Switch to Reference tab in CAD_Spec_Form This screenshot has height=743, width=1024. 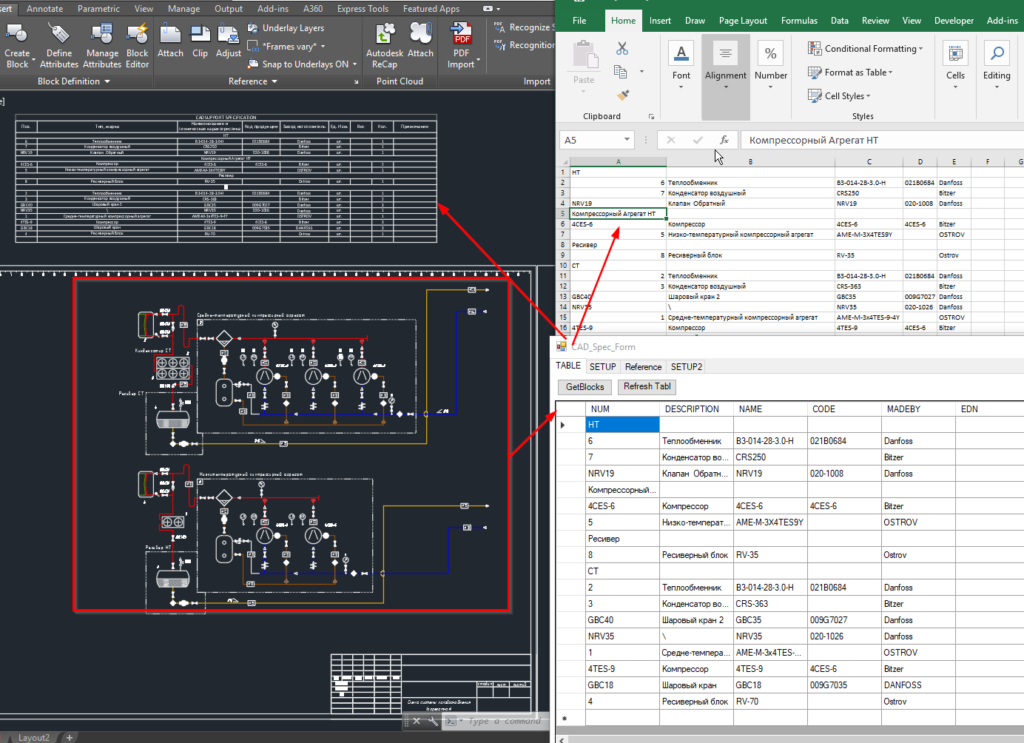point(643,367)
